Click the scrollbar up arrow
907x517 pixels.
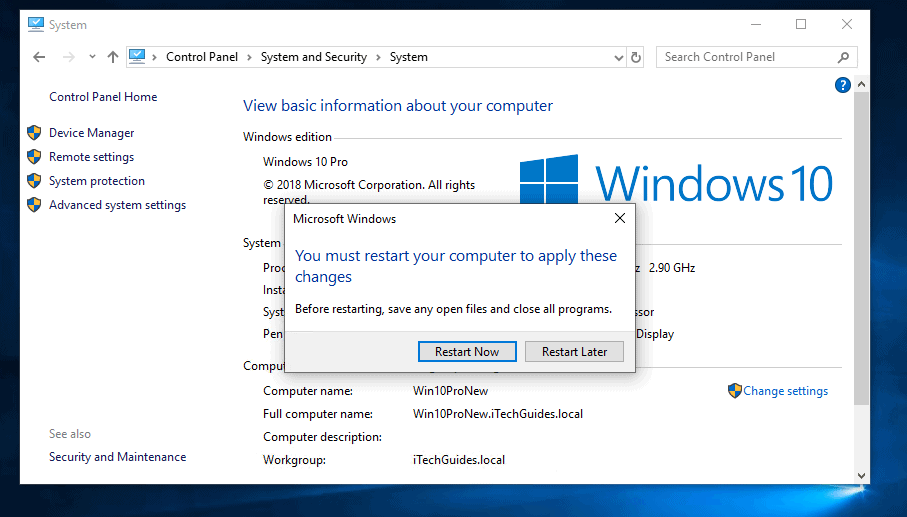coord(861,84)
